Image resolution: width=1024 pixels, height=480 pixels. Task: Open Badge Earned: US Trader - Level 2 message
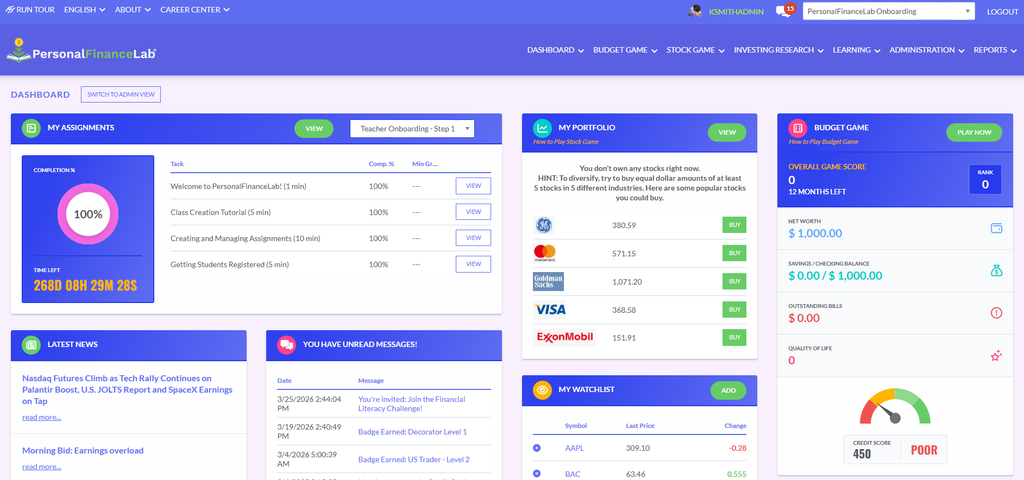click(414, 460)
